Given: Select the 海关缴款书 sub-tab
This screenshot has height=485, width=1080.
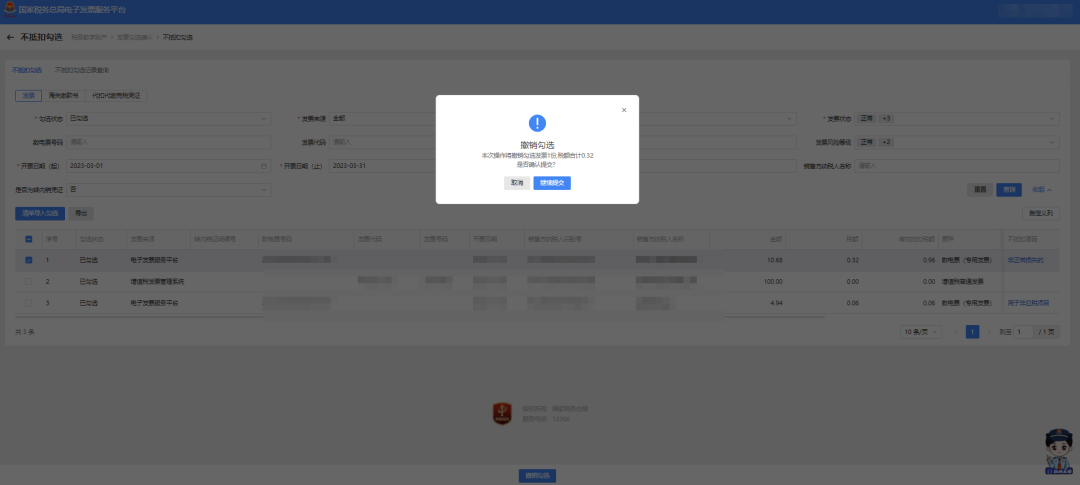Looking at the screenshot, I should tap(63, 96).
